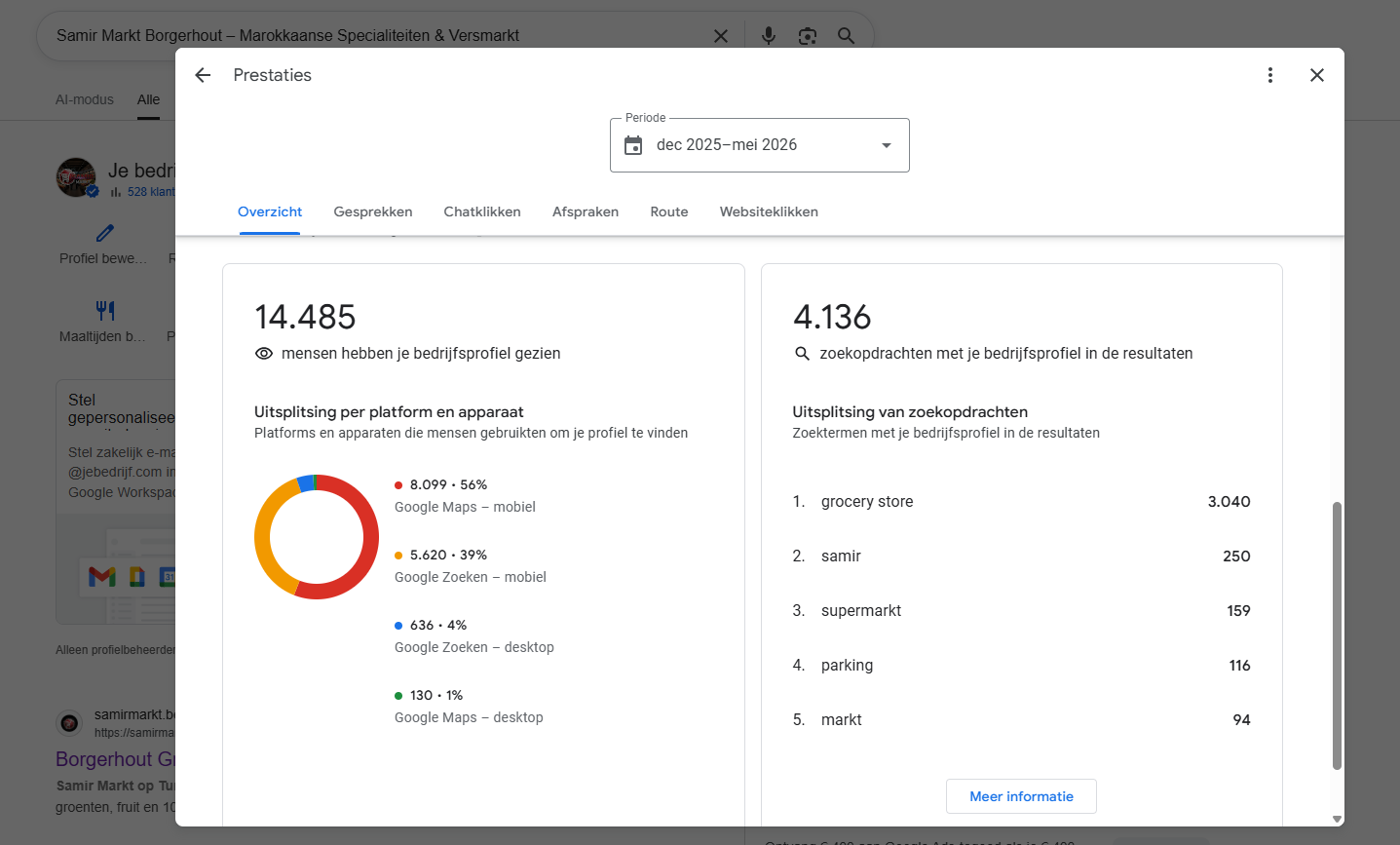
Task: Expand the Periode dropdown arrow
Action: click(x=886, y=145)
